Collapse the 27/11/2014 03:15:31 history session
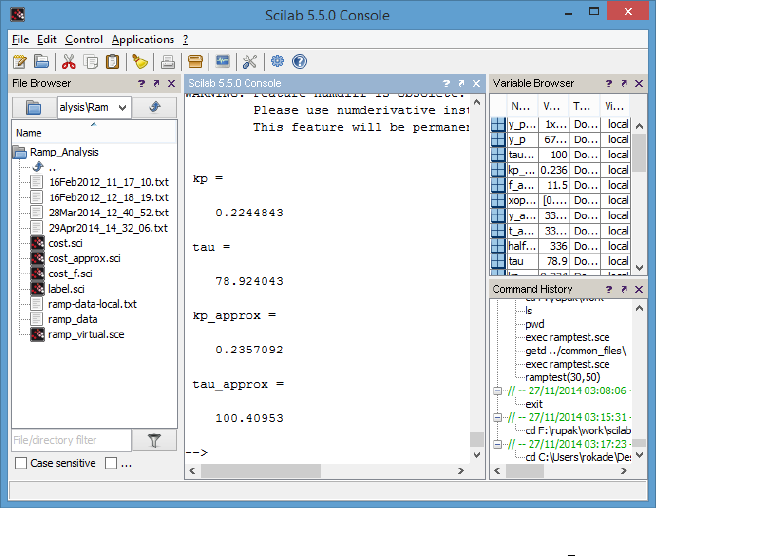 [498, 418]
